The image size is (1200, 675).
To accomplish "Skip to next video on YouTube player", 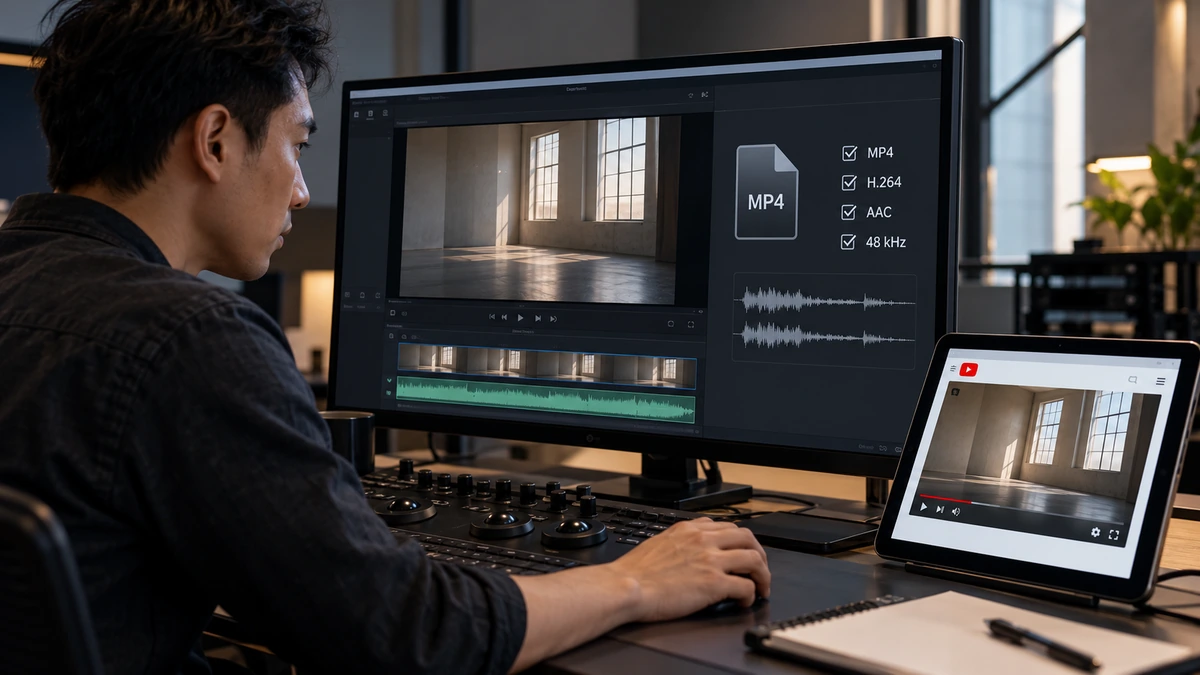I will coord(940,509).
